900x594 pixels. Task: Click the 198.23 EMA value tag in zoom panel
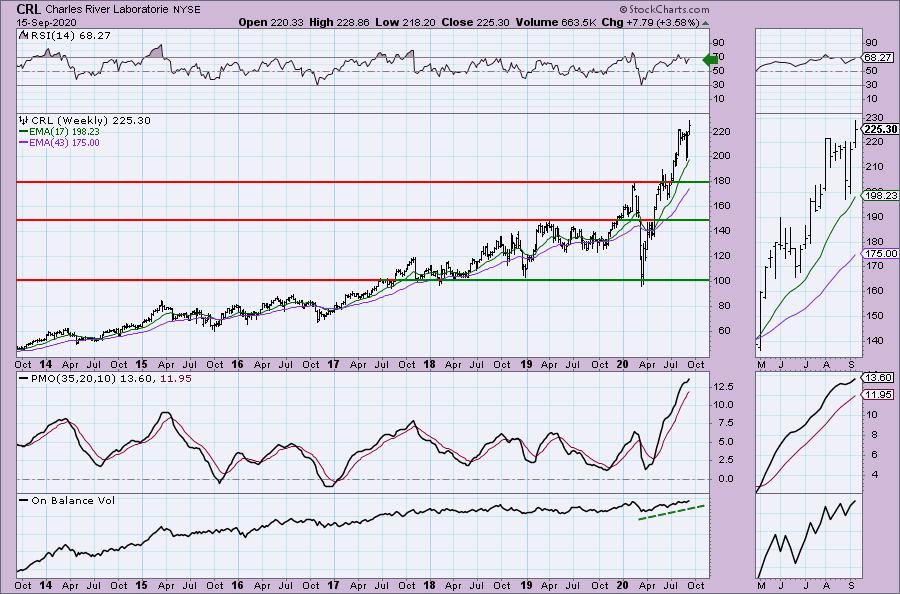[880, 196]
